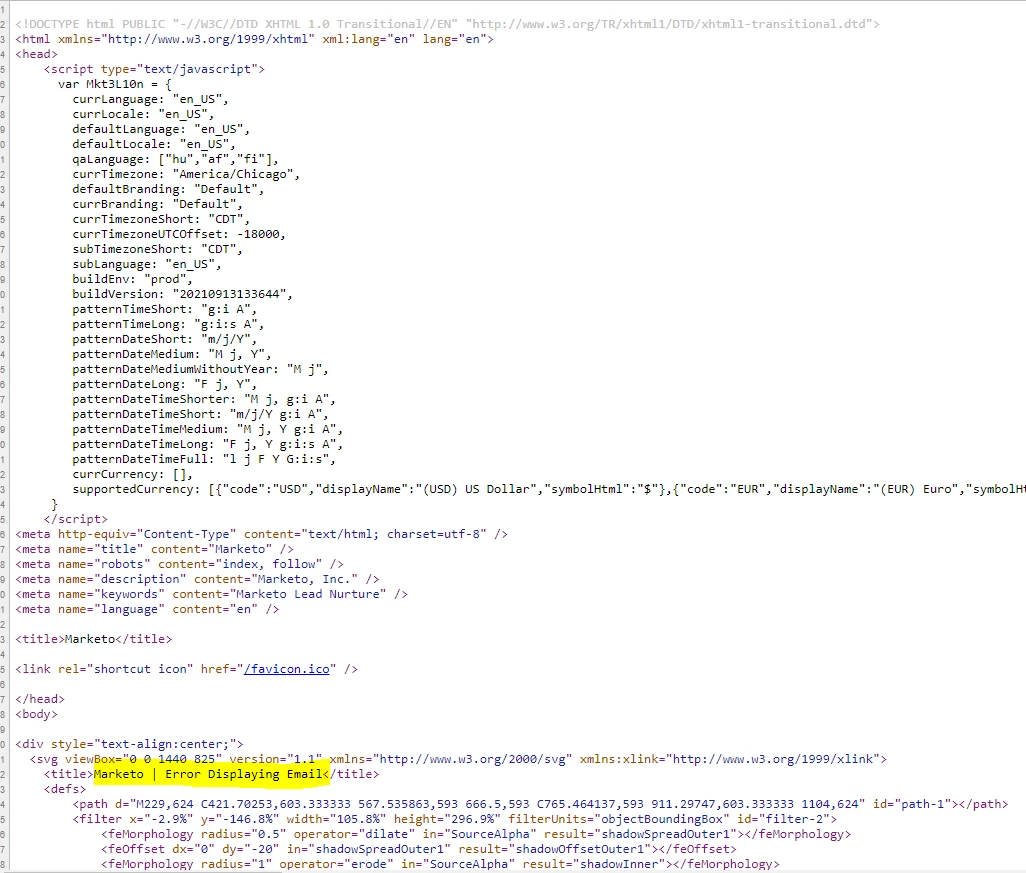The image size is (1026, 873).
Task: Click the patternDateTimeLong line
Action: point(207,445)
